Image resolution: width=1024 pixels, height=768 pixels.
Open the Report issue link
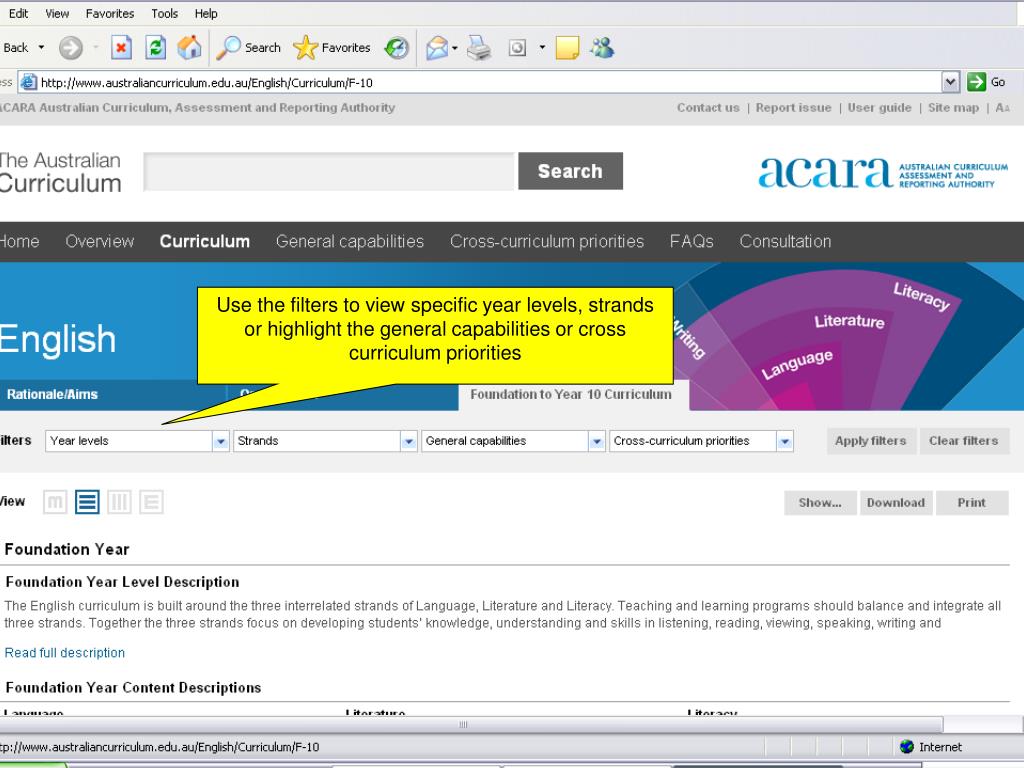[793, 108]
